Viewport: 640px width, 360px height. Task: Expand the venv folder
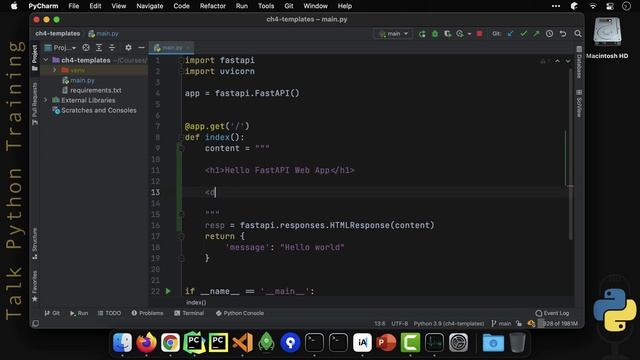pyautogui.click(x=54, y=70)
